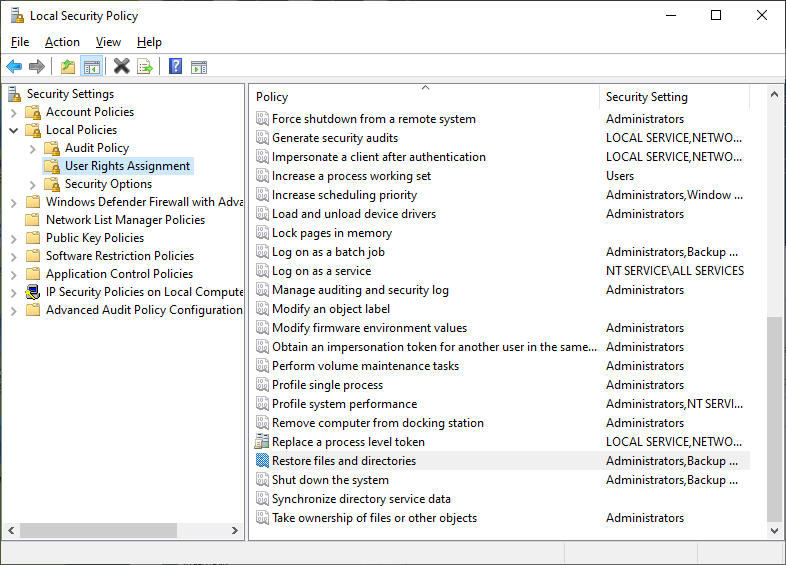Click the Restore files and directories policy icon
The image size is (786, 565).
[262, 461]
